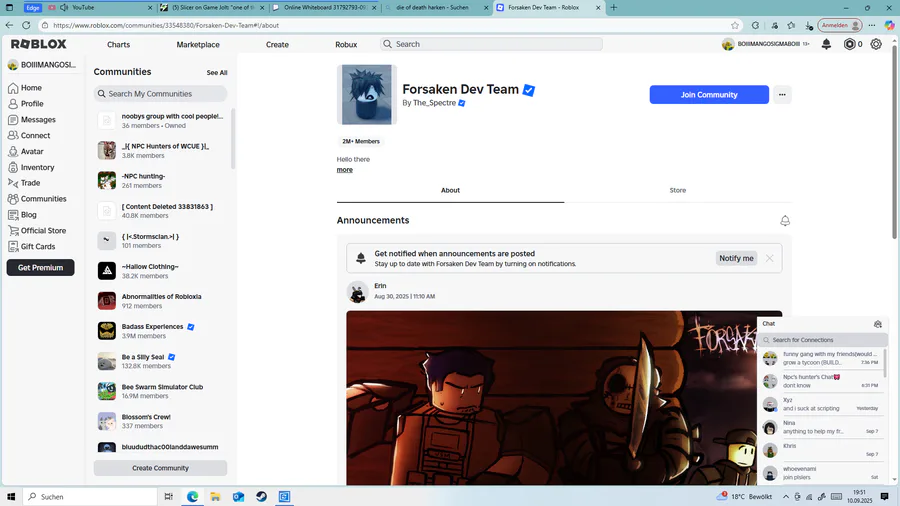Viewport: 900px width, 506px height.
Task: Click the browser address bar URL
Action: pos(166,25)
